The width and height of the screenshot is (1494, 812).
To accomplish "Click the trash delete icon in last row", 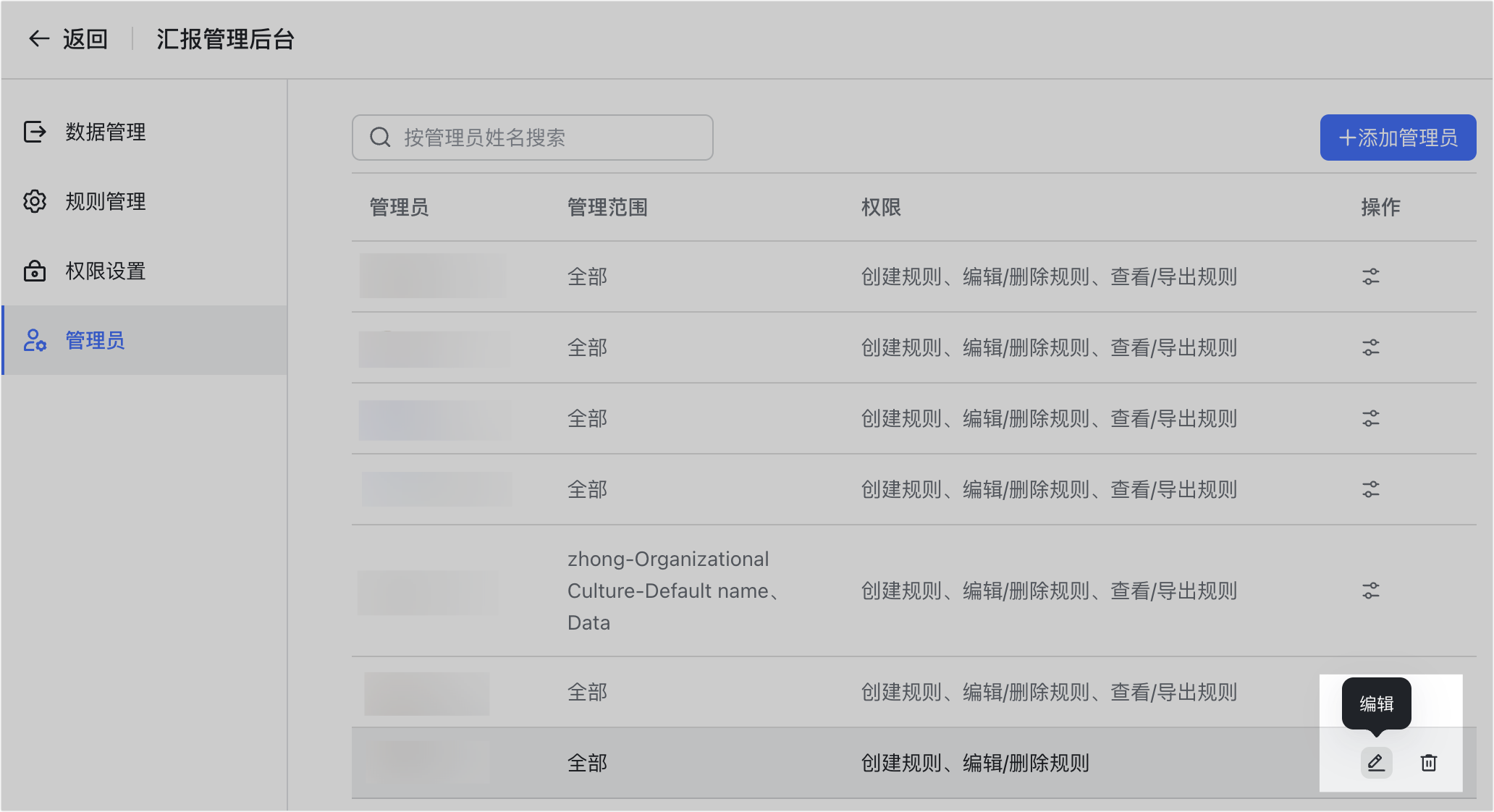I will (x=1428, y=763).
